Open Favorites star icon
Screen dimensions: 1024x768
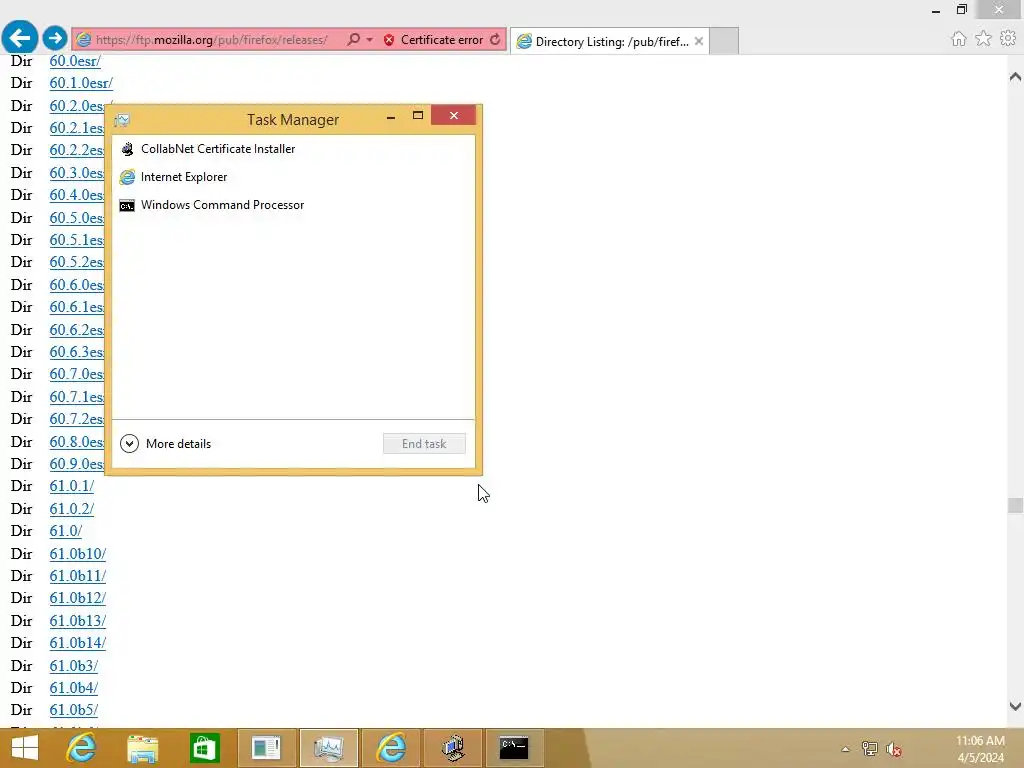[x=983, y=39]
